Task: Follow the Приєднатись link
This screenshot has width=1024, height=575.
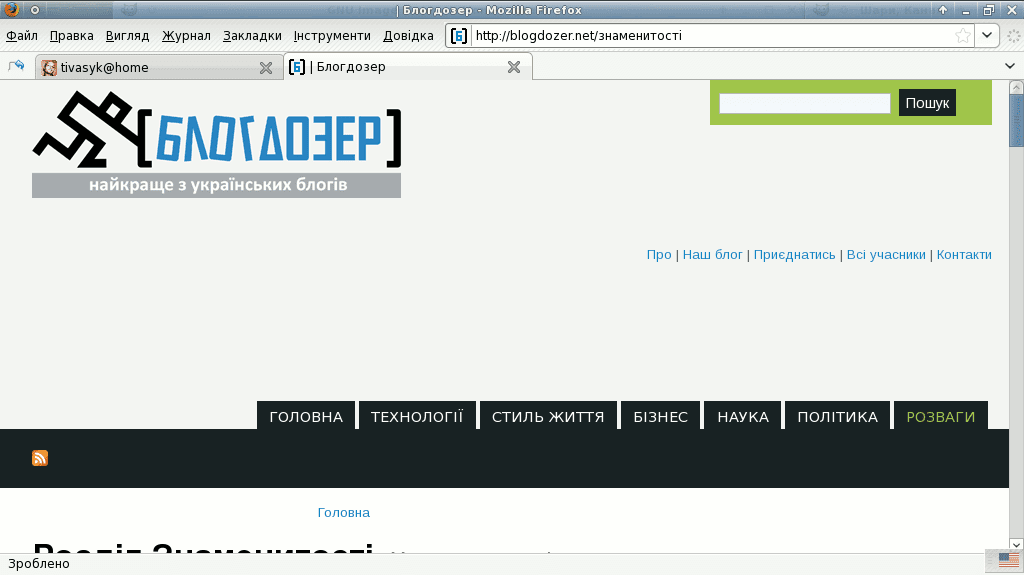Action: [794, 255]
